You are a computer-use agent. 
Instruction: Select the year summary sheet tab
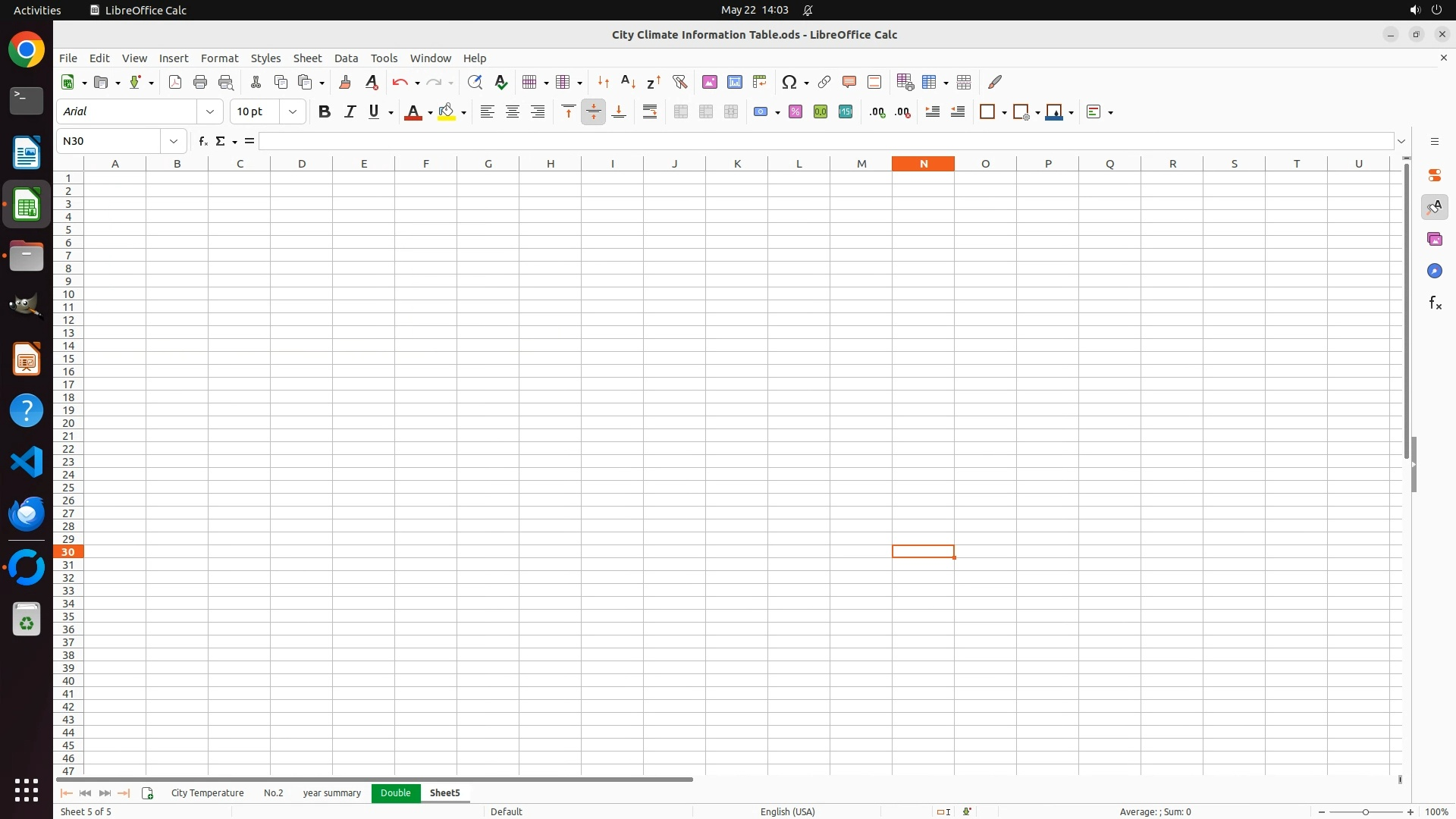[x=331, y=792]
